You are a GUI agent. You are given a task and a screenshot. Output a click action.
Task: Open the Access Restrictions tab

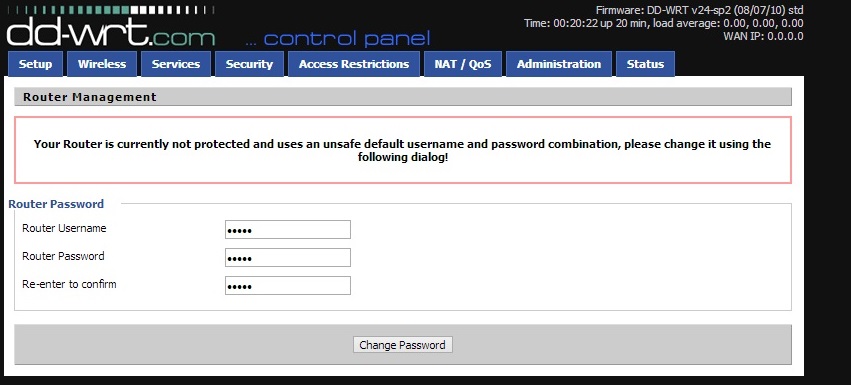pos(354,64)
